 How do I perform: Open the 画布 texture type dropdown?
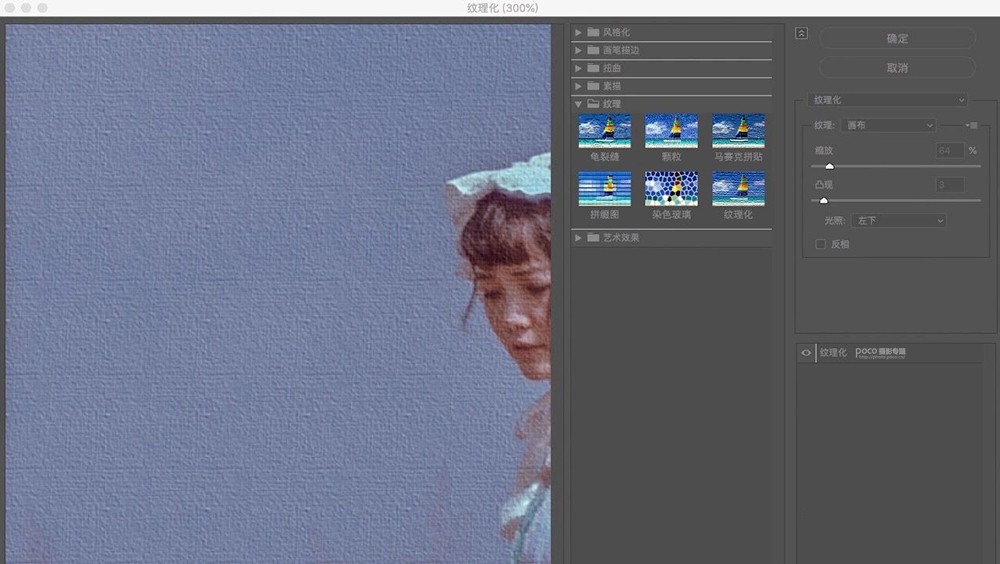pyautogui.click(x=888, y=126)
